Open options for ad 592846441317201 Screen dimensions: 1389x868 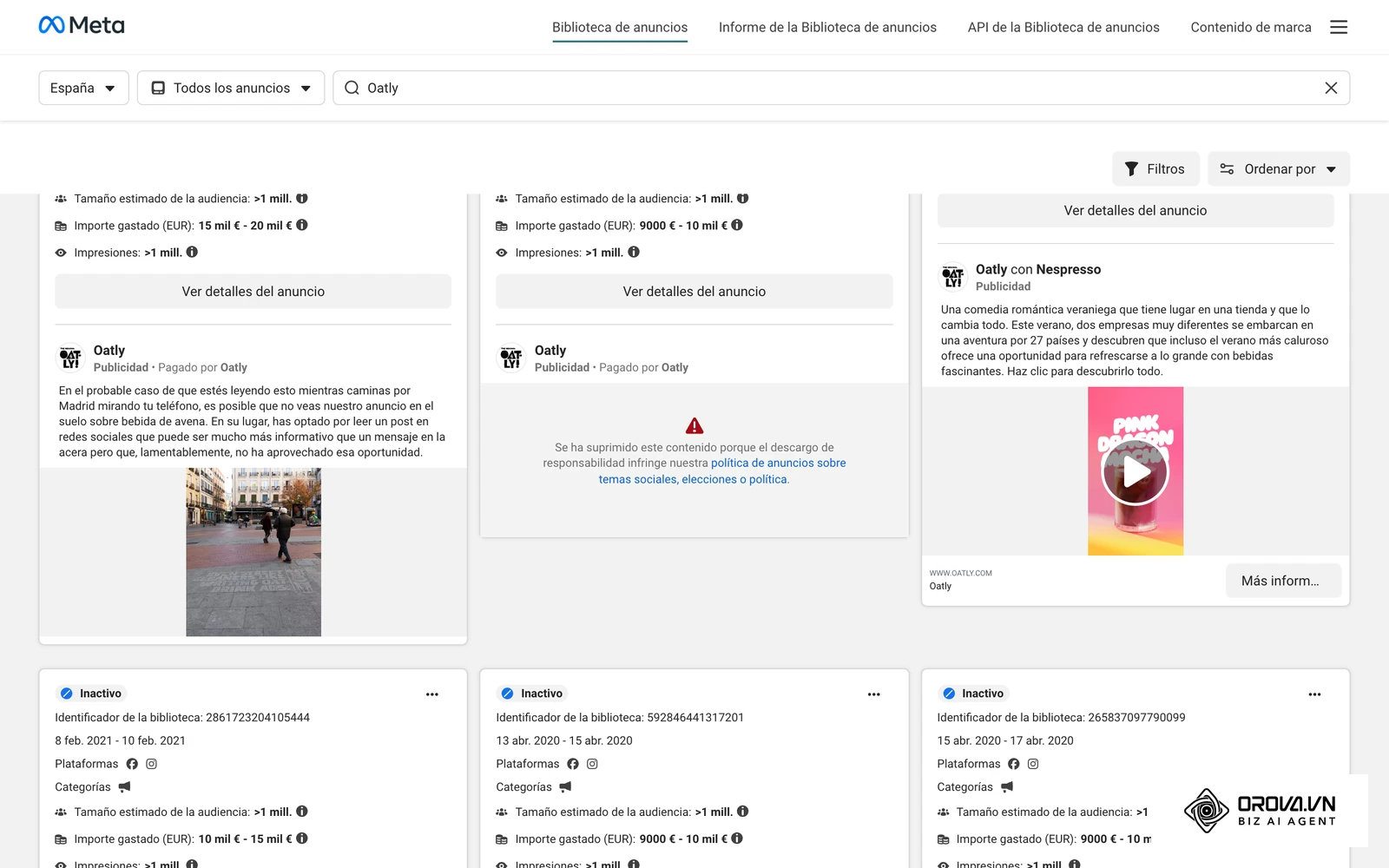873,694
